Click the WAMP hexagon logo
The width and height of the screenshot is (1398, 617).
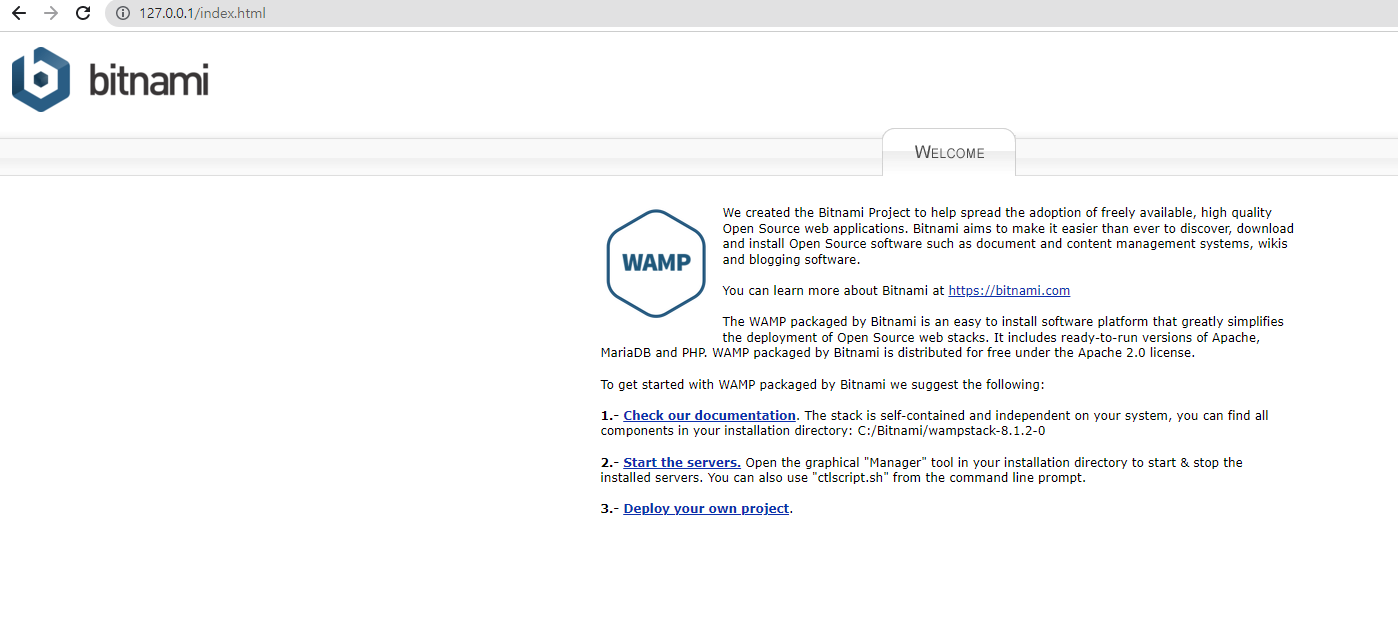(656, 263)
